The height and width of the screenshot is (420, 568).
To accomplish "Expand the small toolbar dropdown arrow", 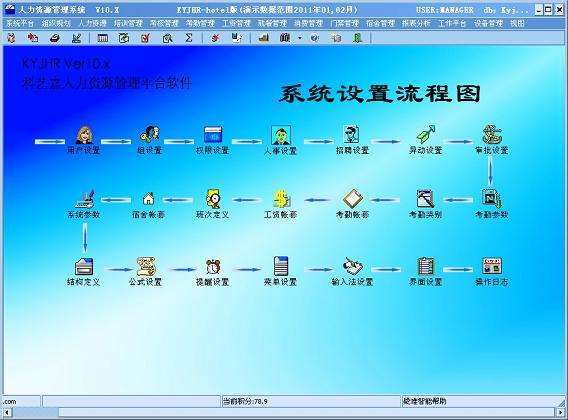I will click(300, 38).
